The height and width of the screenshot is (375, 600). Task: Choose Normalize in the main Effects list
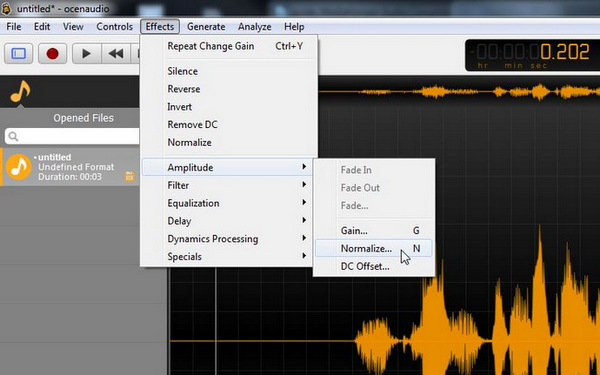229,142
